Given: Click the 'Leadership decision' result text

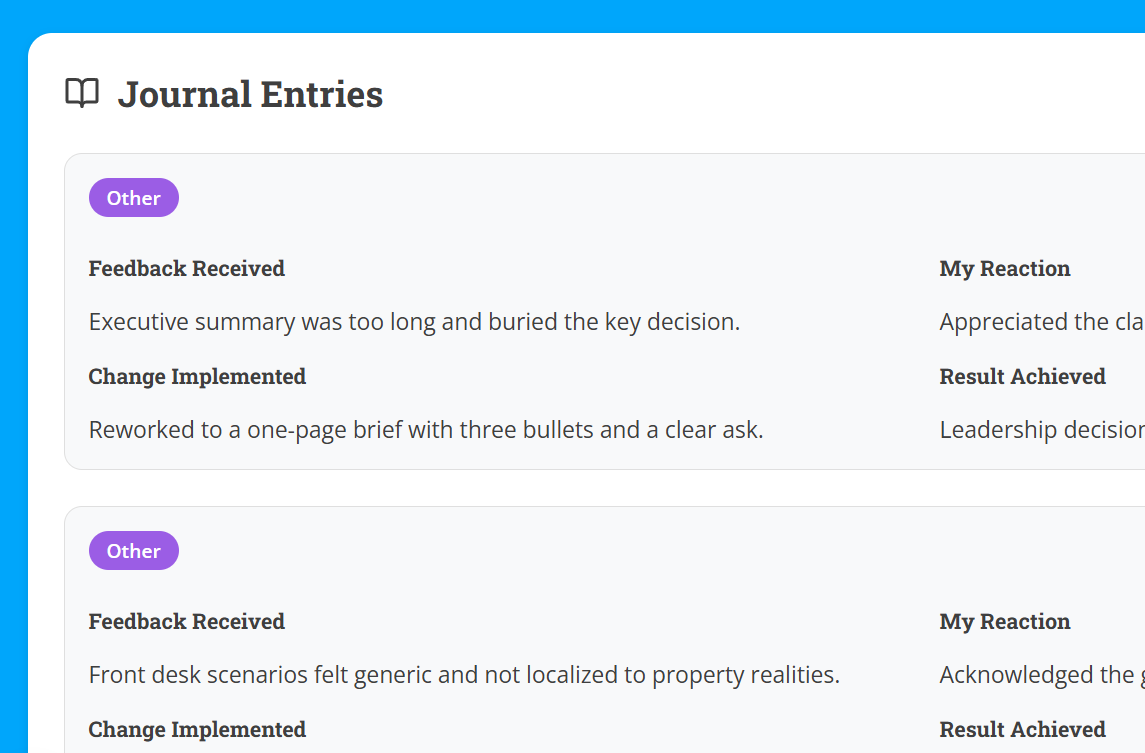Looking at the screenshot, I should (1041, 430).
